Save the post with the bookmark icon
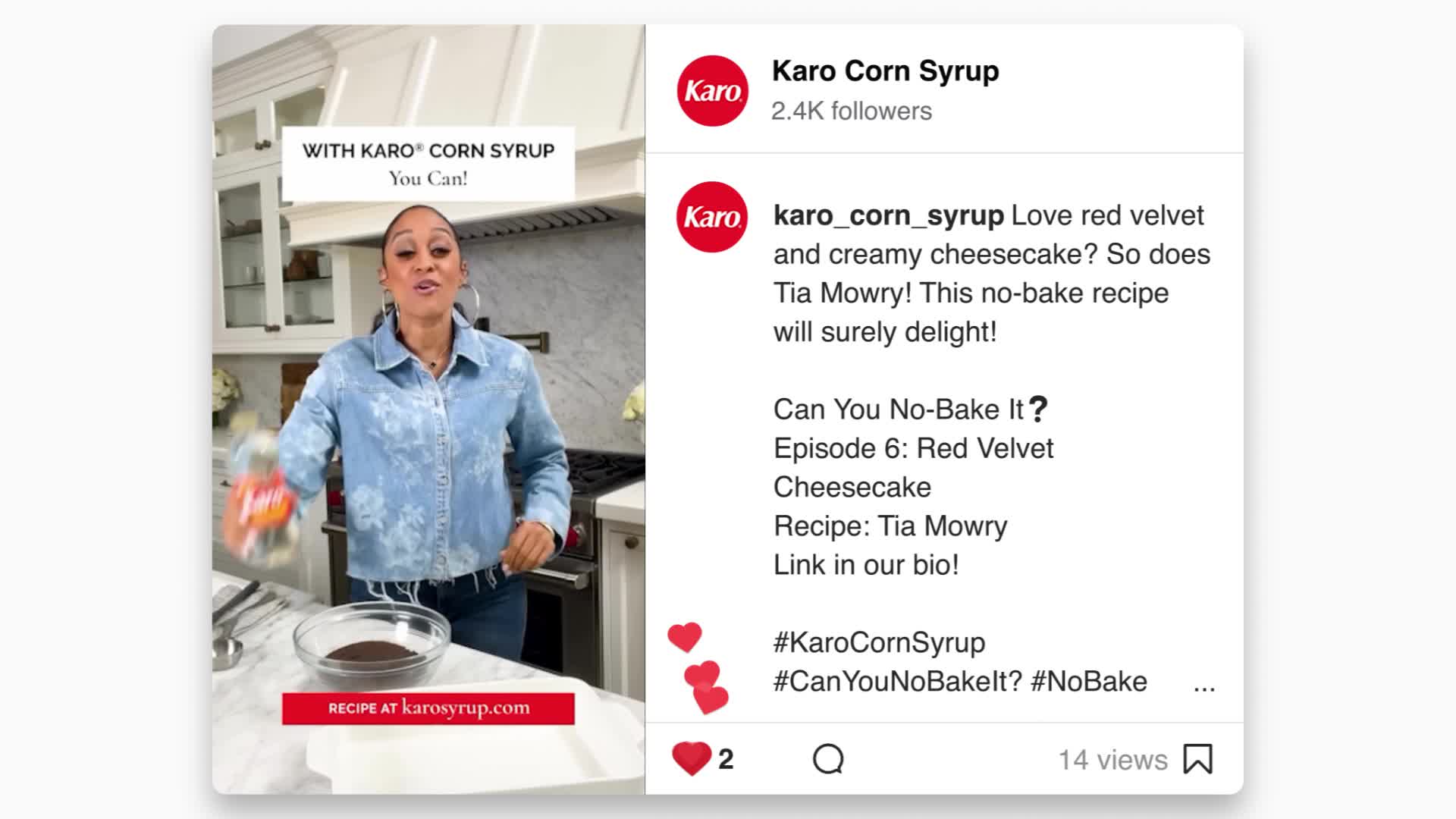The height and width of the screenshot is (819, 1456). [1198, 758]
